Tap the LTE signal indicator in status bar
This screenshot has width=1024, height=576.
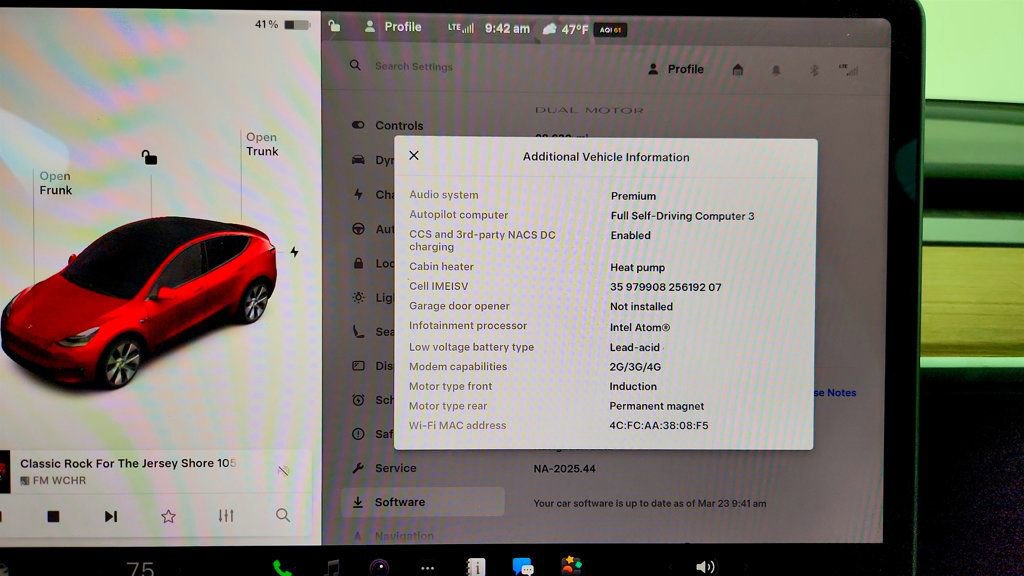pyautogui.click(x=460, y=27)
